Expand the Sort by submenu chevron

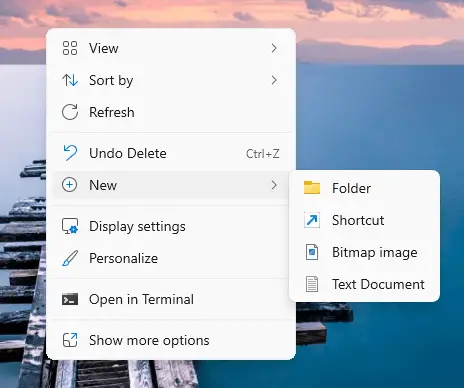(274, 80)
